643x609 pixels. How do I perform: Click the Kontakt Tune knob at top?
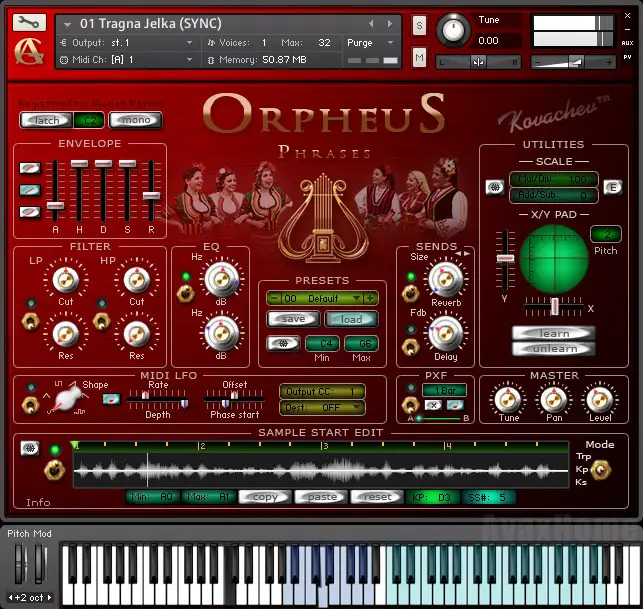453,30
